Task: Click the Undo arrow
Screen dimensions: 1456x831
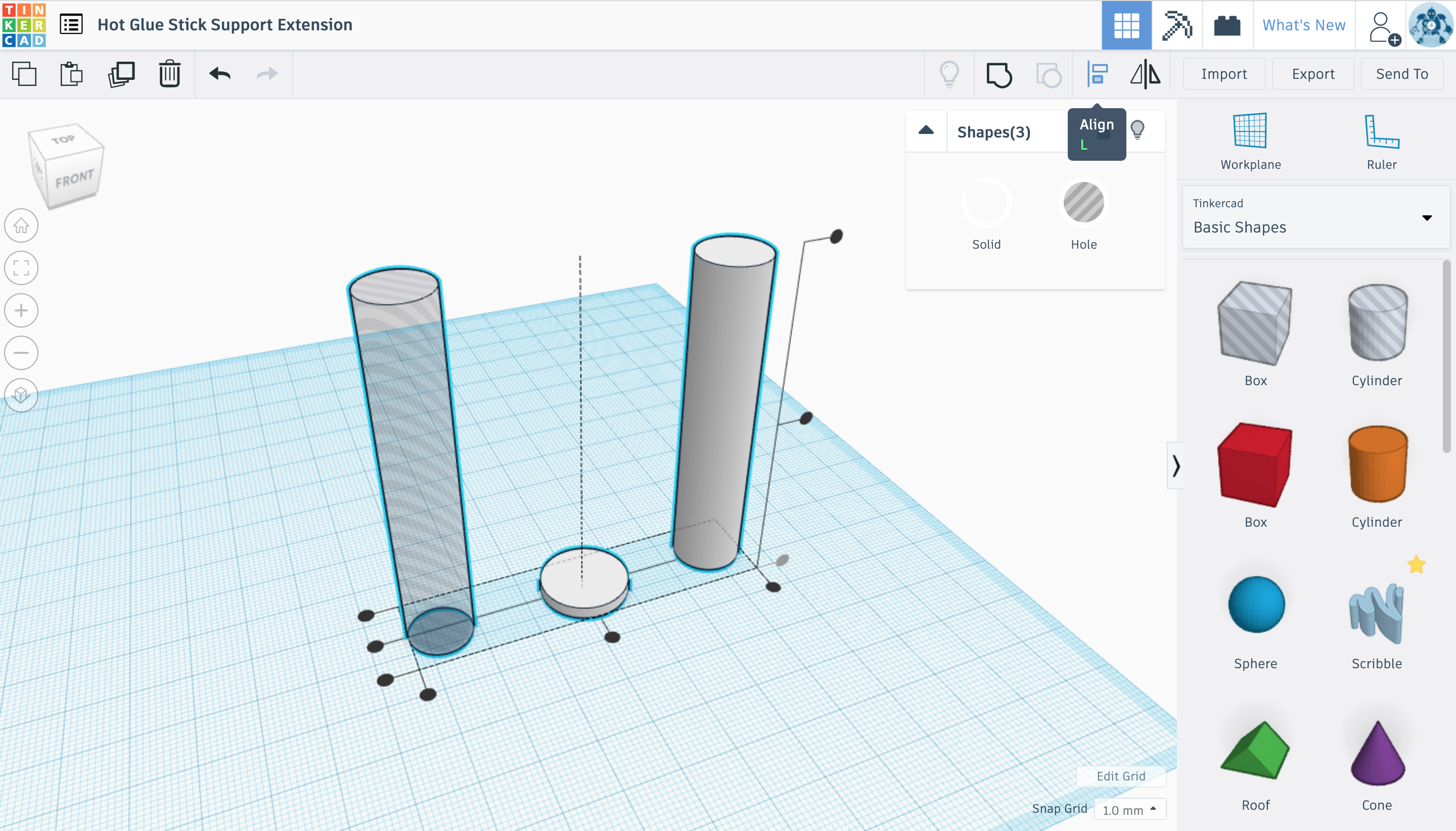Action: tap(220, 74)
